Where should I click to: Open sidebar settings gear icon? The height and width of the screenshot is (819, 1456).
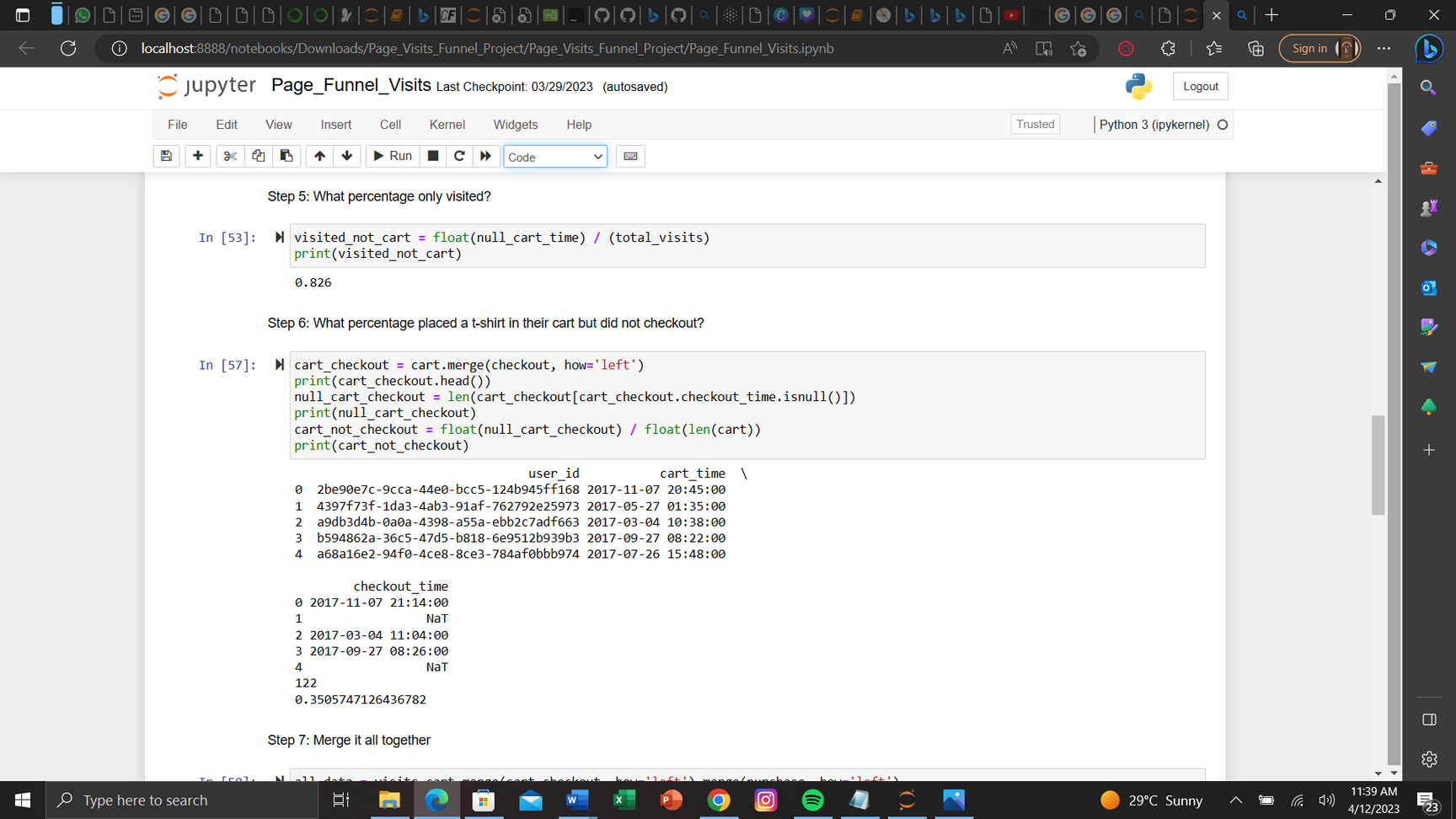point(1428,759)
